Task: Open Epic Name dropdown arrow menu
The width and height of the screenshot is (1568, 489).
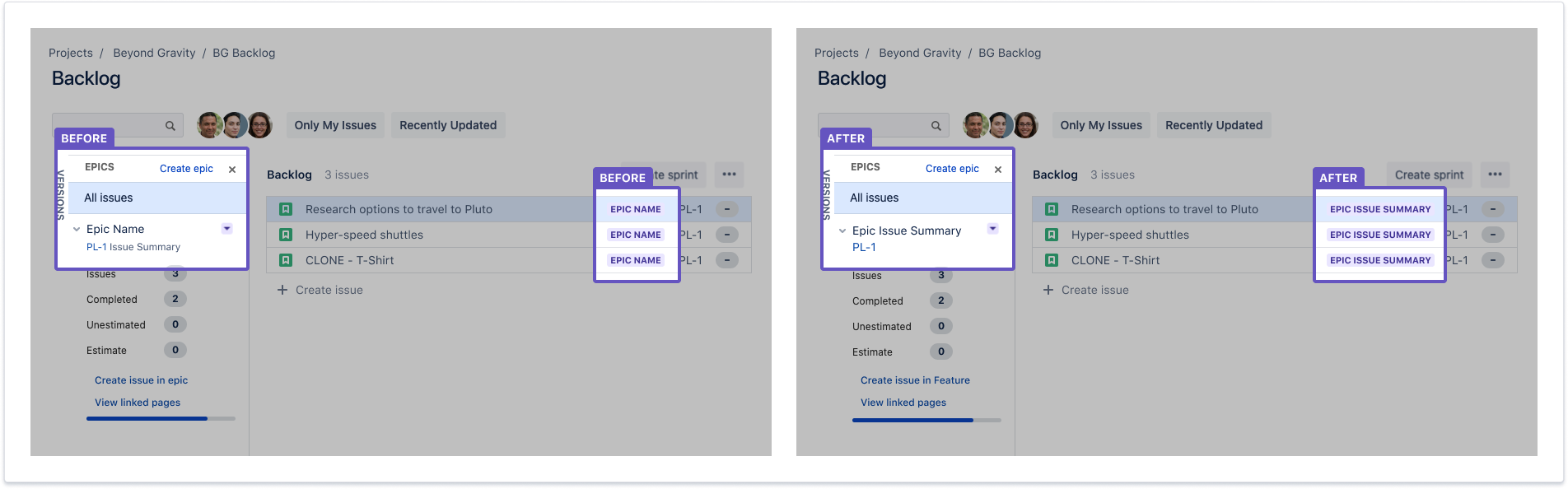Action: [227, 229]
